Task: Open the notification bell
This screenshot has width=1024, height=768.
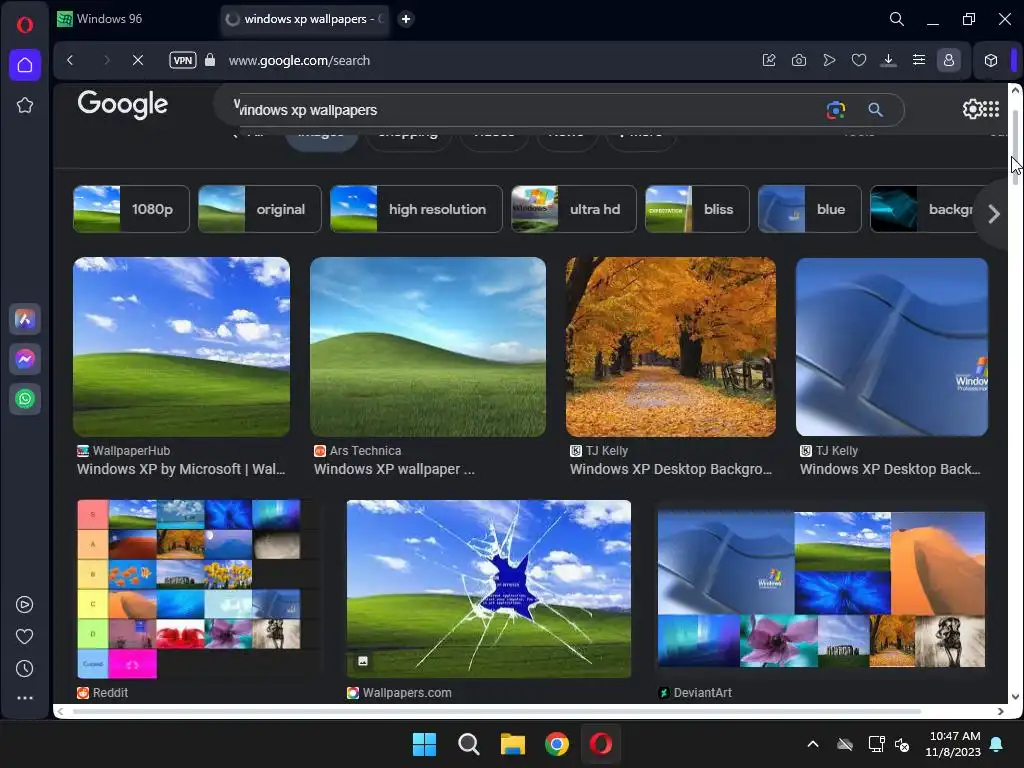Action: coord(997,744)
